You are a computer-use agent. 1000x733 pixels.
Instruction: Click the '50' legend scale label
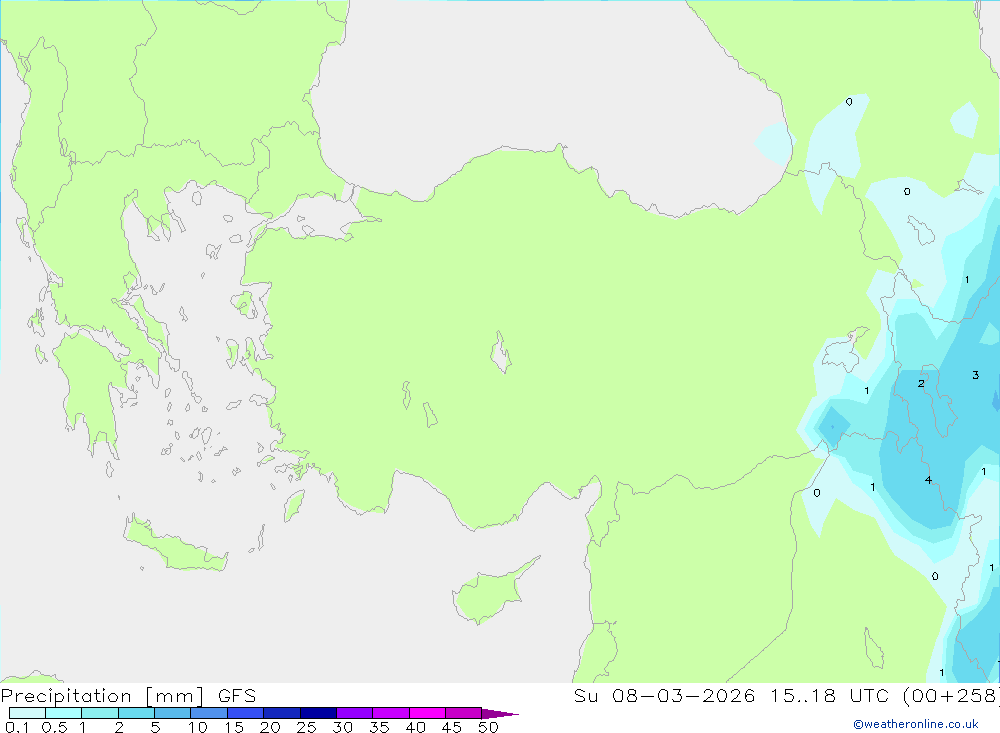(x=488, y=727)
